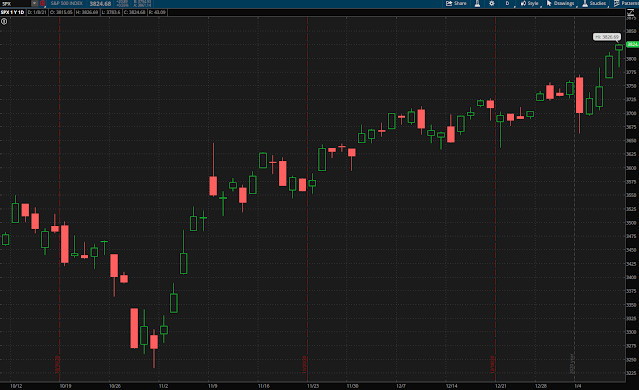
Task: Click the 12/7 date label
Action: pos(401,386)
